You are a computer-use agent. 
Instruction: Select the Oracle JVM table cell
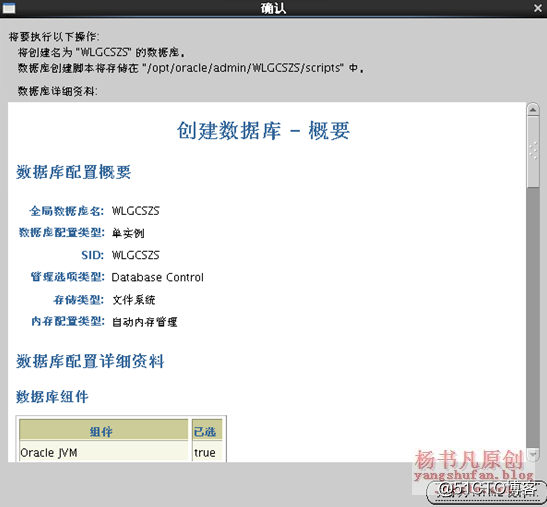104,452
